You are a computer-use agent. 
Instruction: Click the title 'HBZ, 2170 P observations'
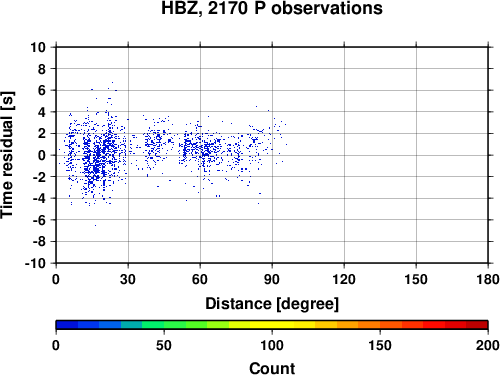272,8
